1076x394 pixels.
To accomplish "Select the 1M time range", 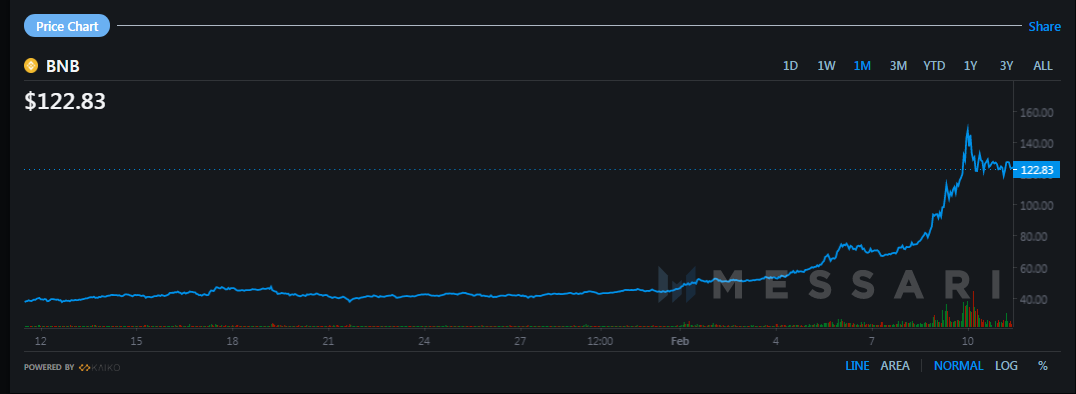I will click(x=862, y=66).
